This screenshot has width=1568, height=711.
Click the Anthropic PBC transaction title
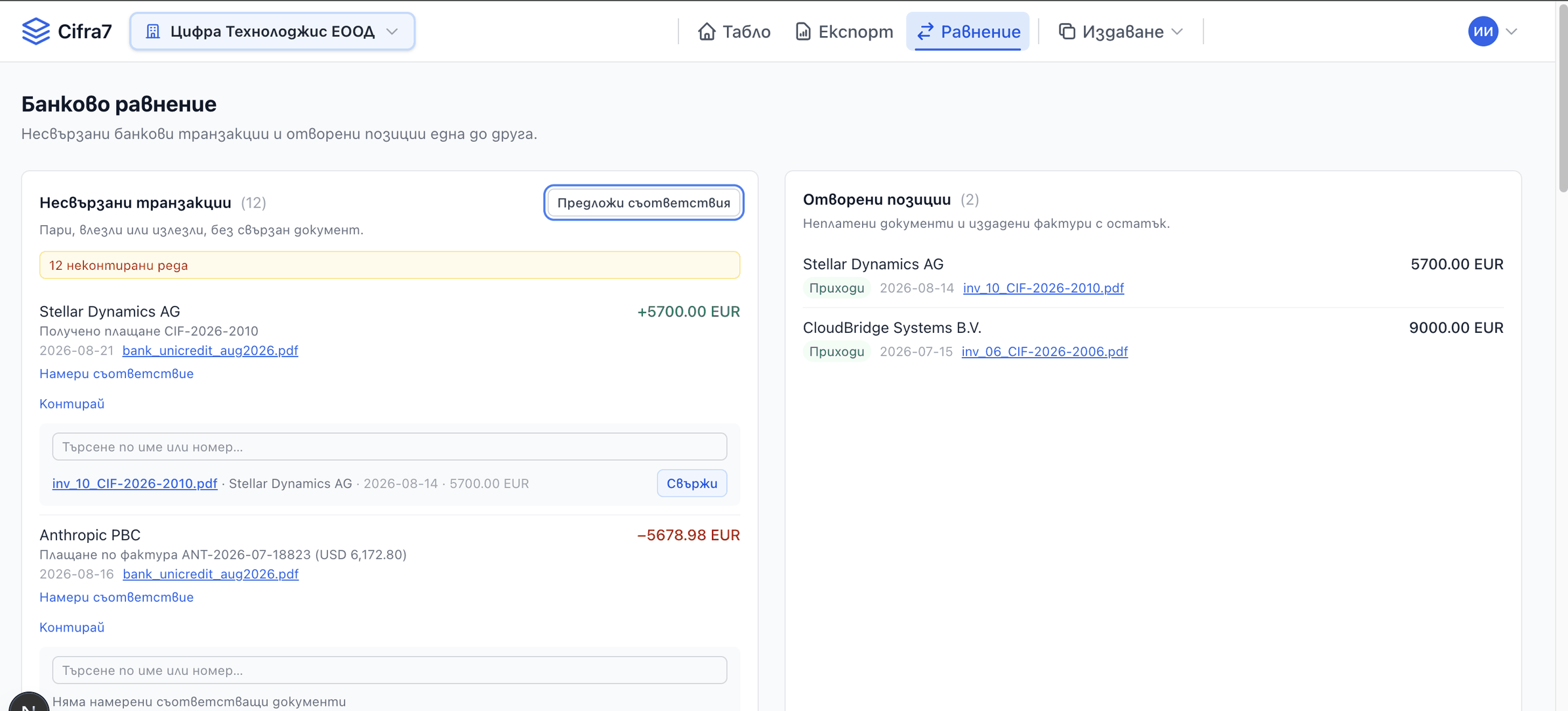[x=90, y=535]
